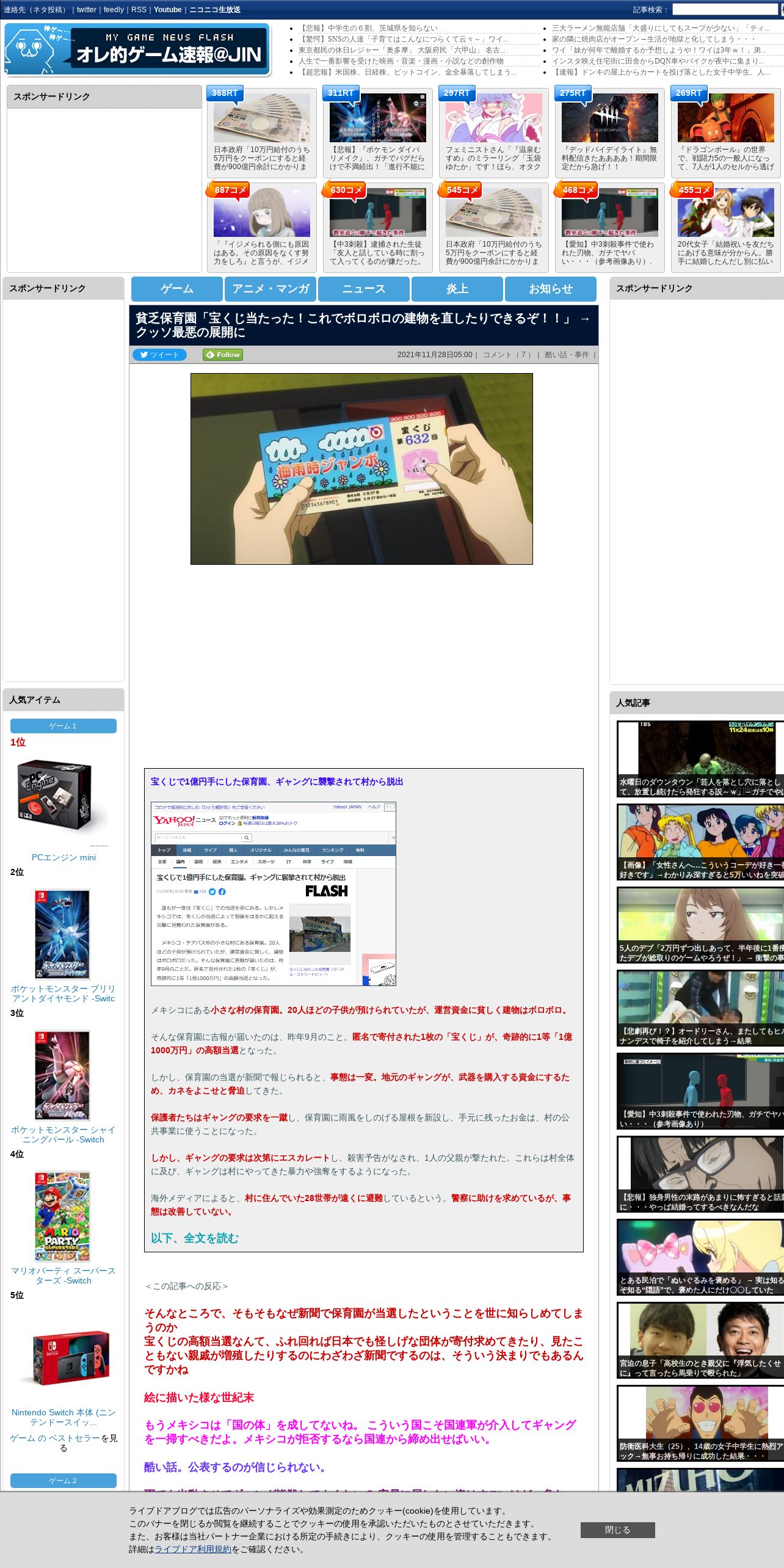Click 以下、全文を読む read-more link
Image resolution: width=784 pixels, height=1568 pixels.
coord(195,1238)
